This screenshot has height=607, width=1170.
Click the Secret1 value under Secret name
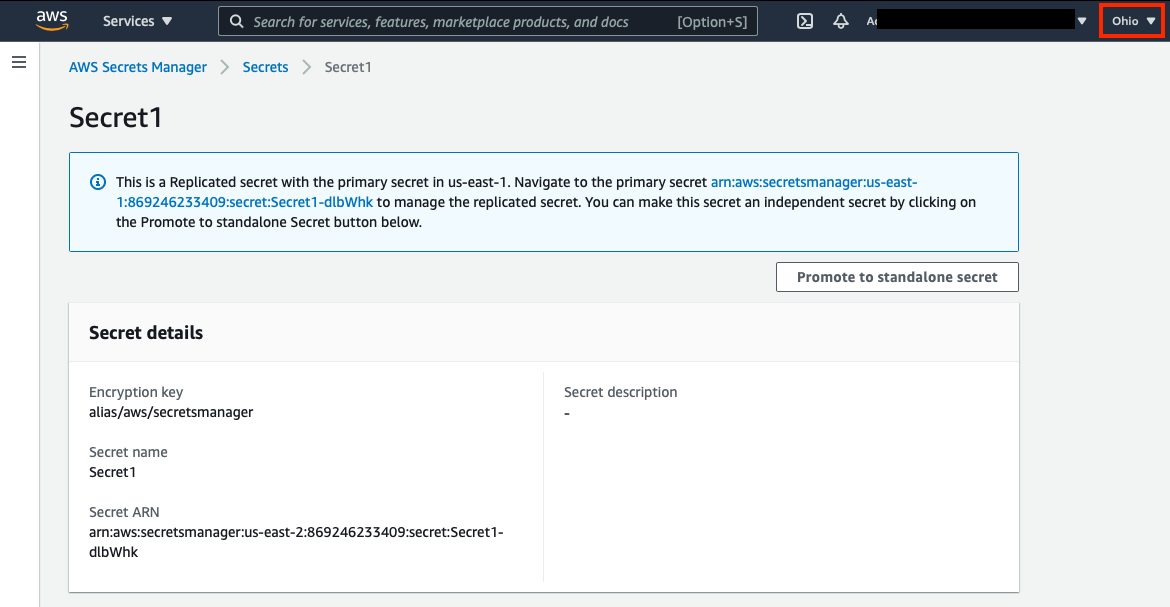[113, 472]
